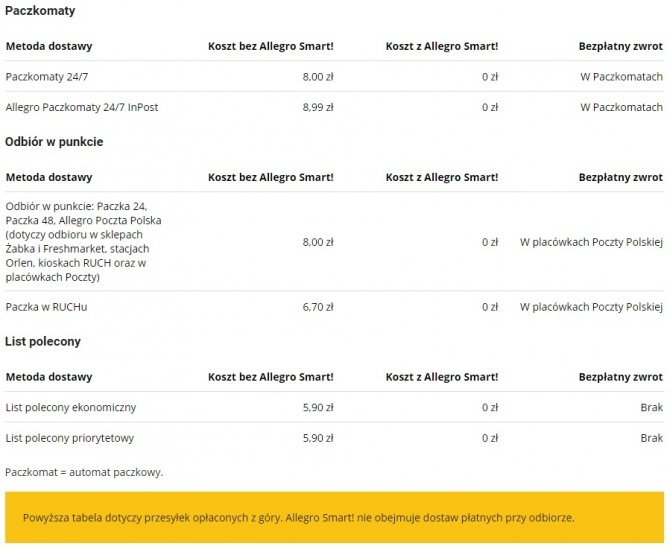This screenshot has width=670, height=549.
Task: Select "Koszt z Allegro Smart!" header under List polecony
Action: (442, 377)
